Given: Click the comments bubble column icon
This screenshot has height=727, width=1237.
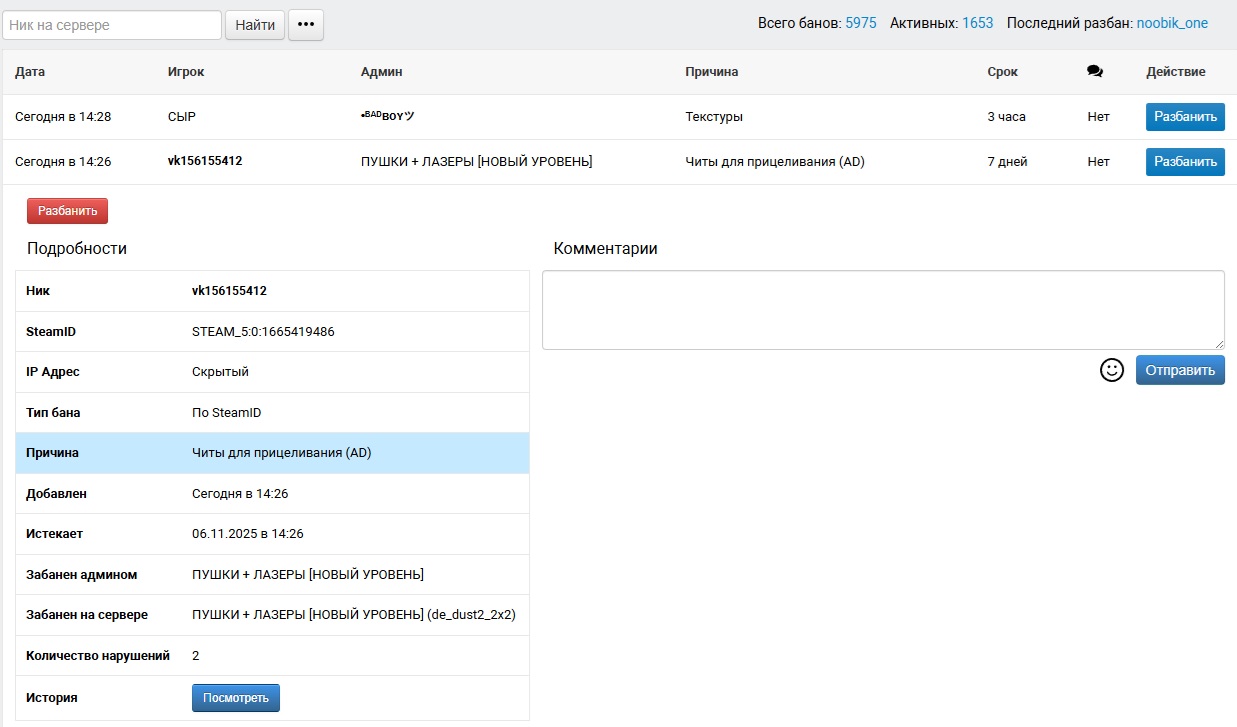Looking at the screenshot, I should tap(1095, 72).
